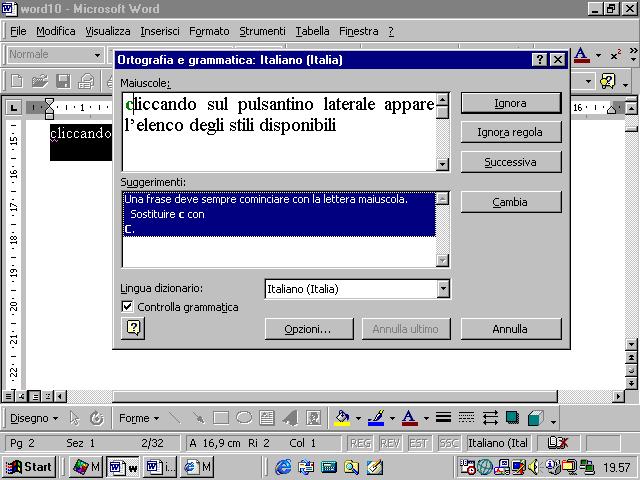Click the line color brush swatch

[376, 418]
